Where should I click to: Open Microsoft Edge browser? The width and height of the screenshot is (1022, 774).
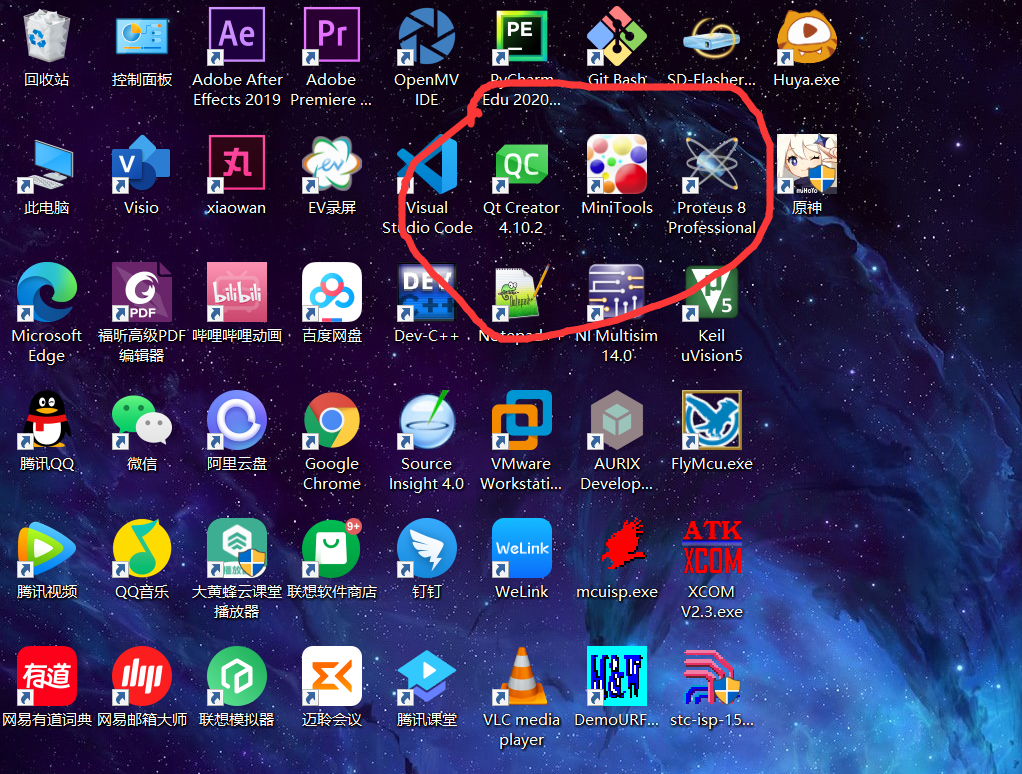47,293
